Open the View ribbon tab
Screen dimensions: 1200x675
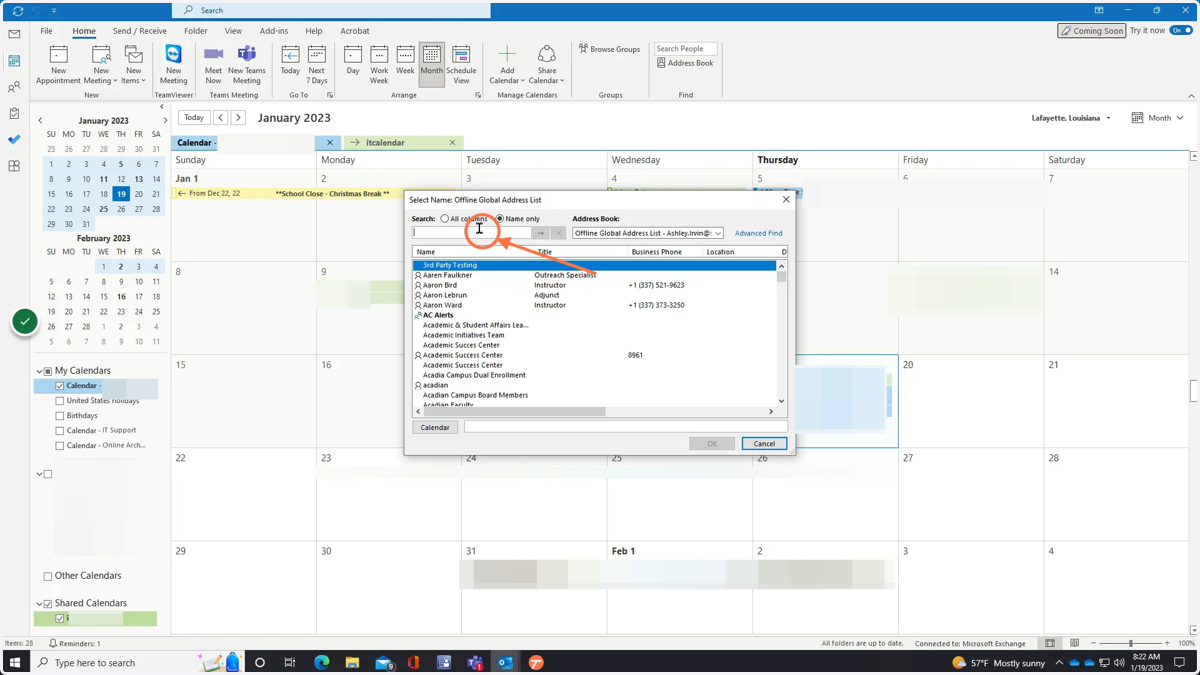click(233, 31)
